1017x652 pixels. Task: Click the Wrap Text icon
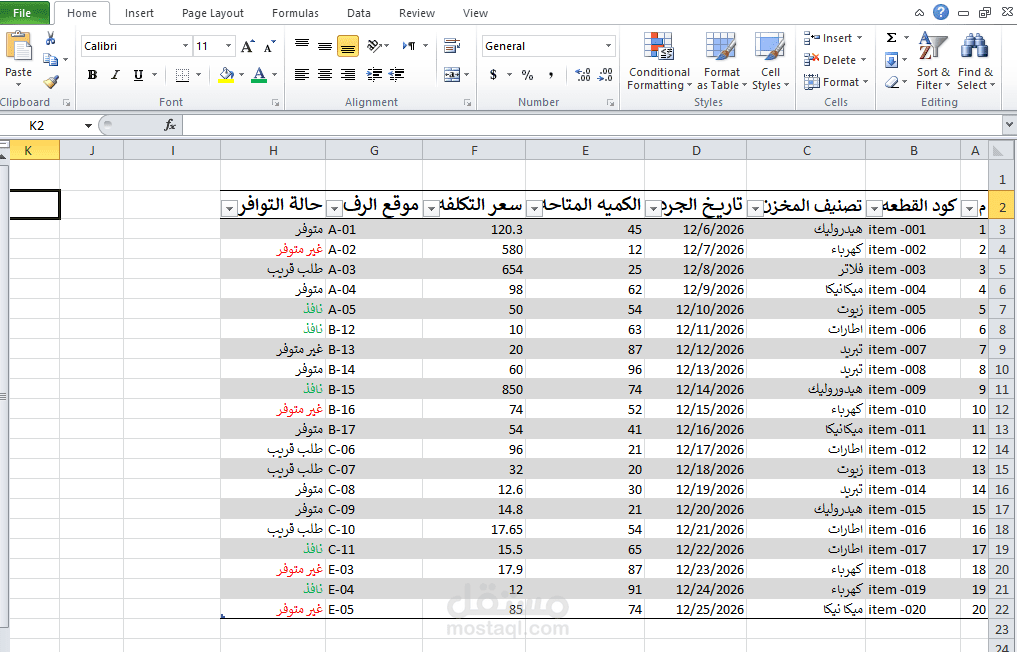[x=452, y=45]
